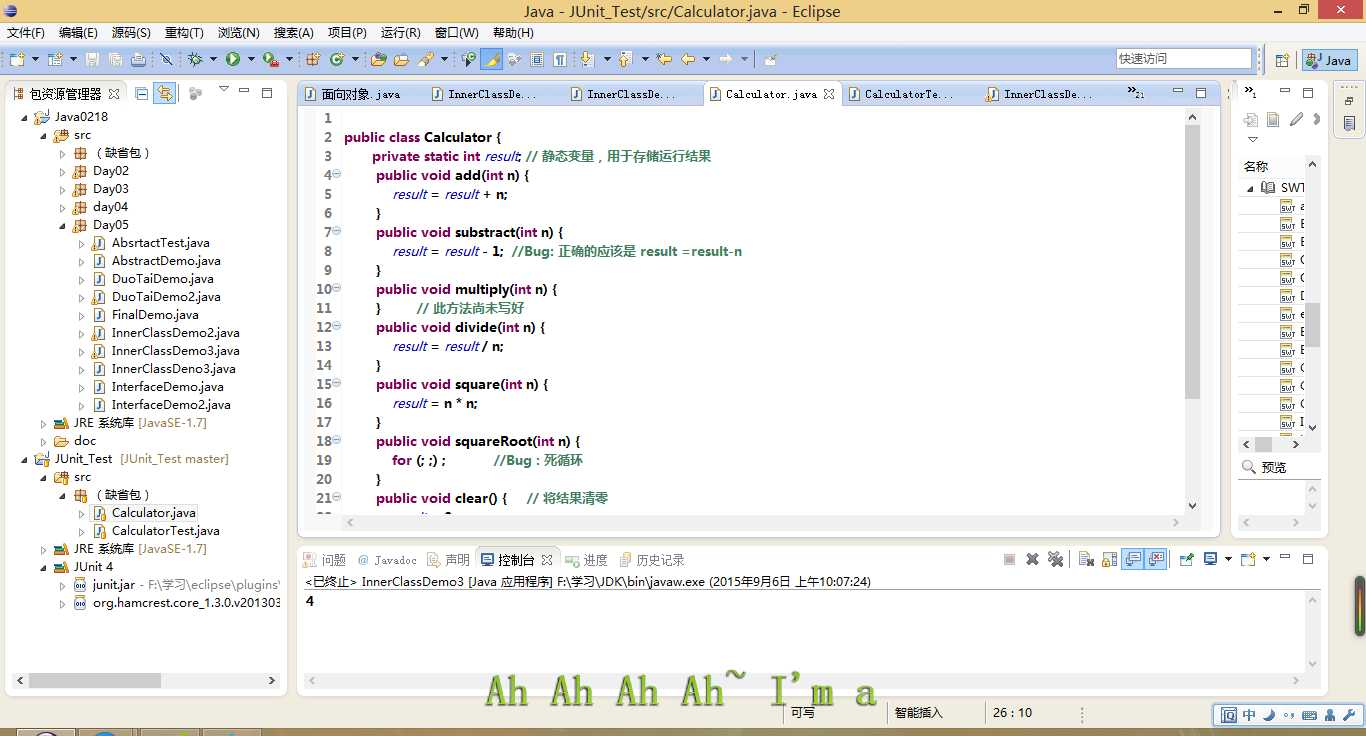The height and width of the screenshot is (736, 1366).
Task: Click the Open Perspective icon
Action: click(x=1282, y=60)
